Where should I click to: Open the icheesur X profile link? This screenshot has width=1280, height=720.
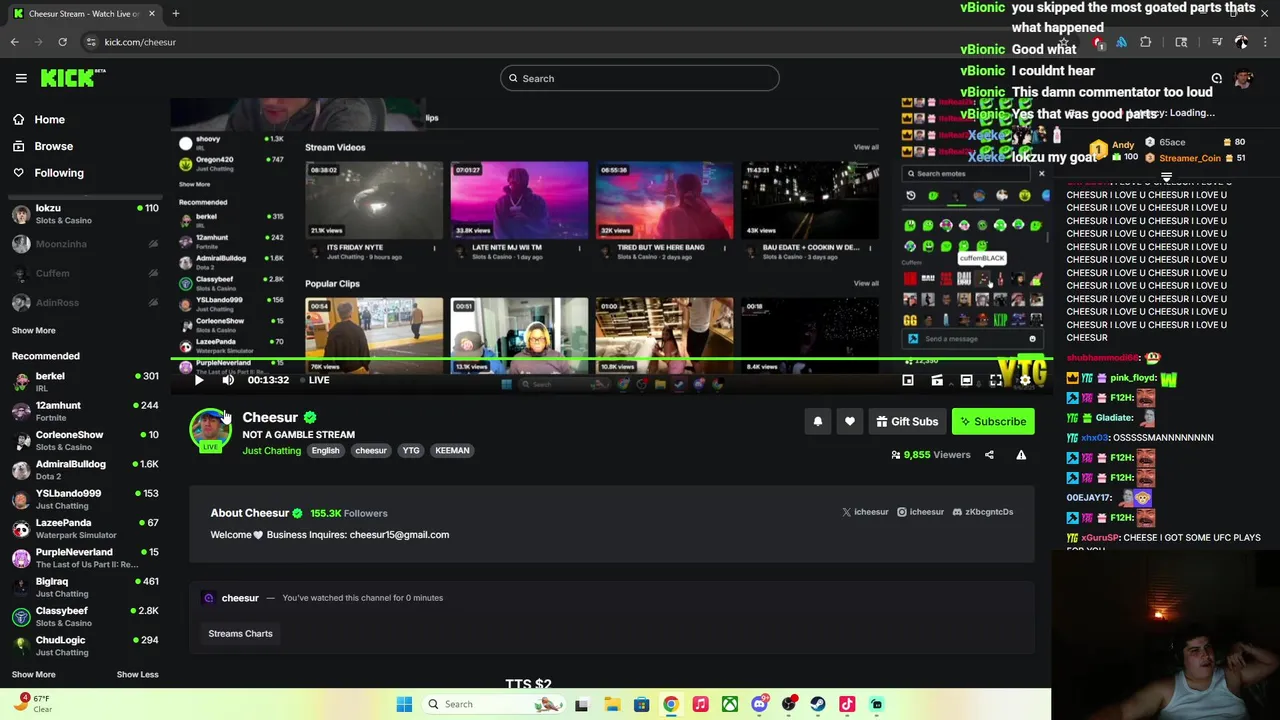click(865, 512)
